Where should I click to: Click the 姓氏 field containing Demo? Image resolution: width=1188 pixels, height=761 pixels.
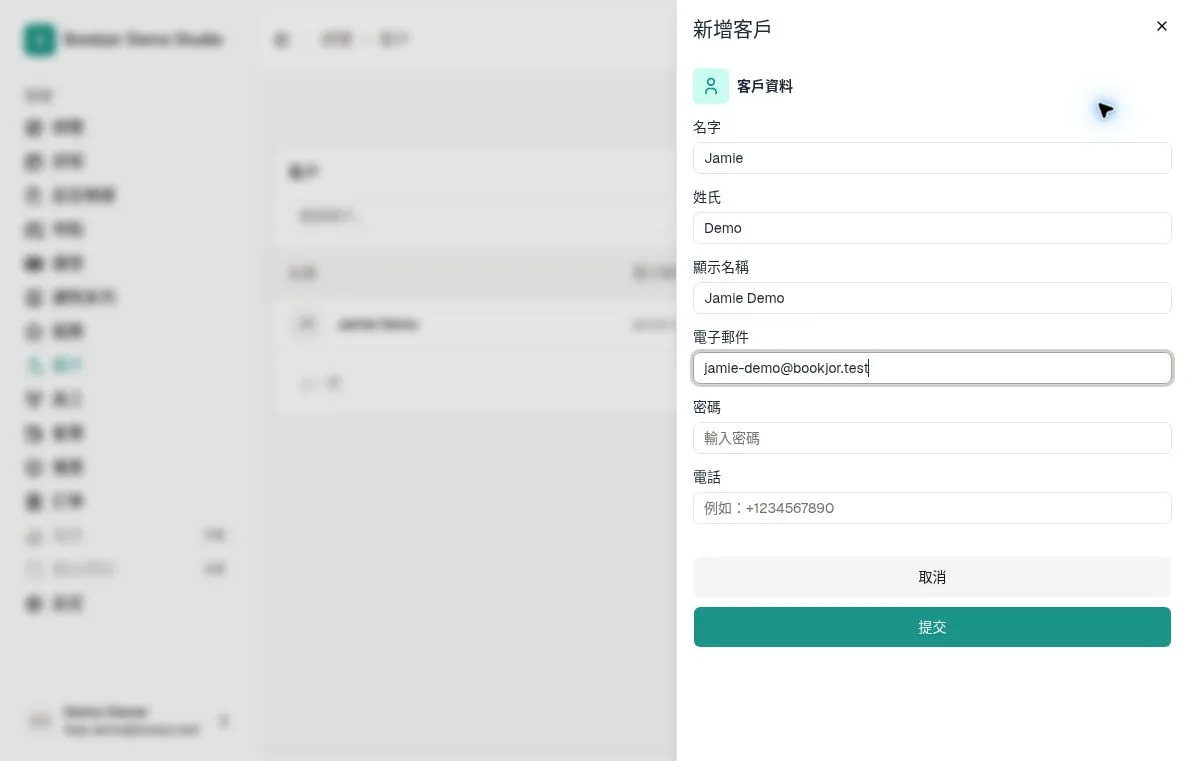coord(932,228)
